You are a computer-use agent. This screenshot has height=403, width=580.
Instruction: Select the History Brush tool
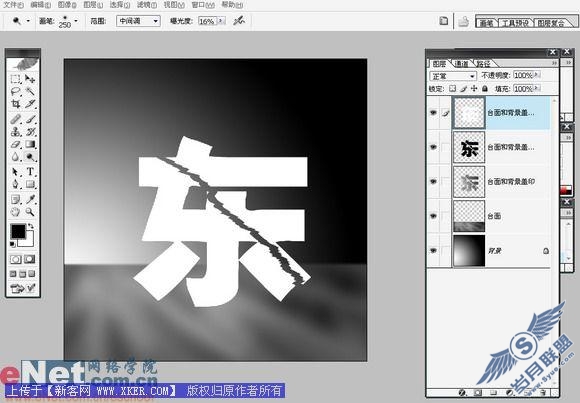pyautogui.click(x=30, y=131)
